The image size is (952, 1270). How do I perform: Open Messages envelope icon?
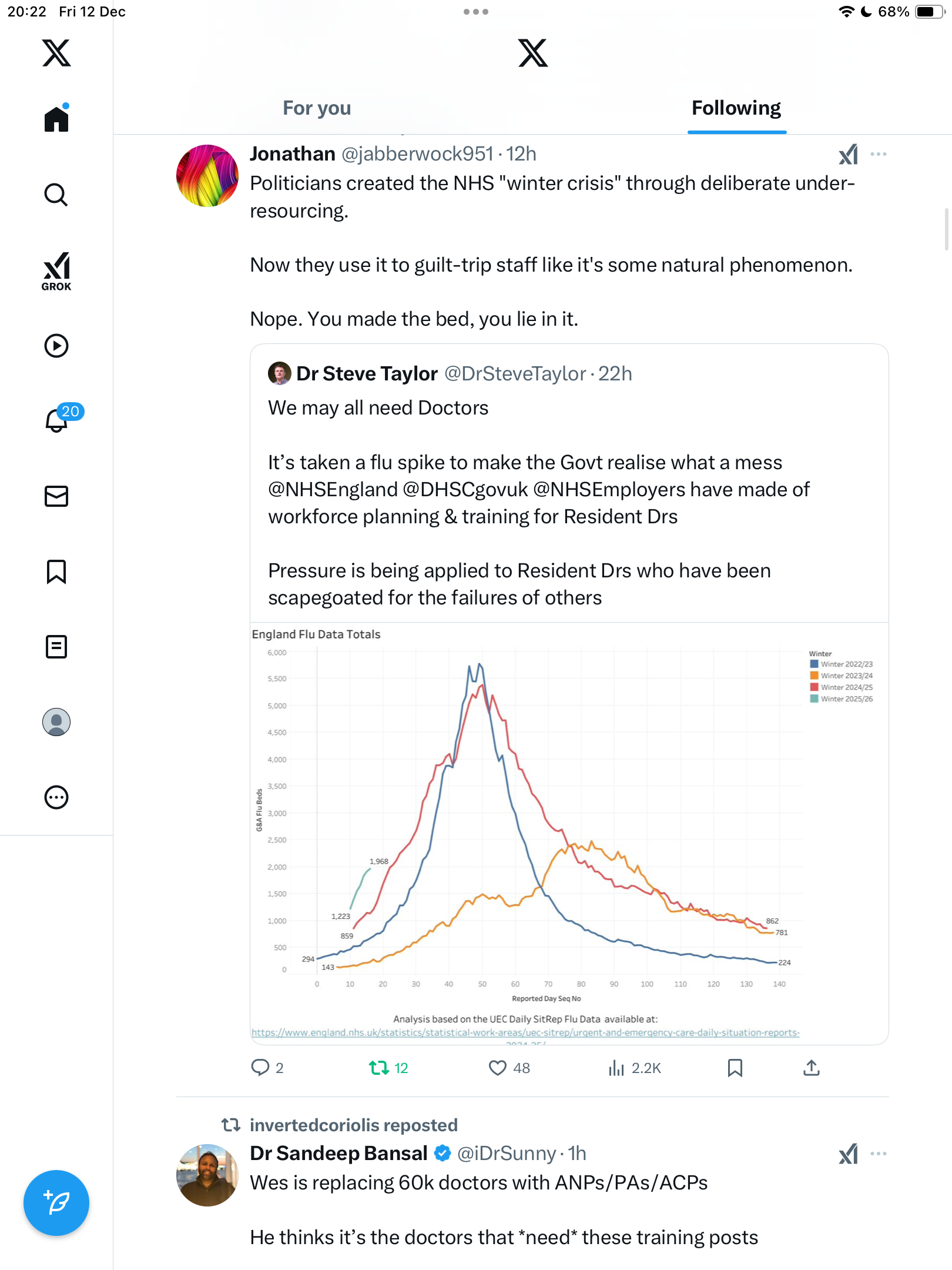coord(56,496)
